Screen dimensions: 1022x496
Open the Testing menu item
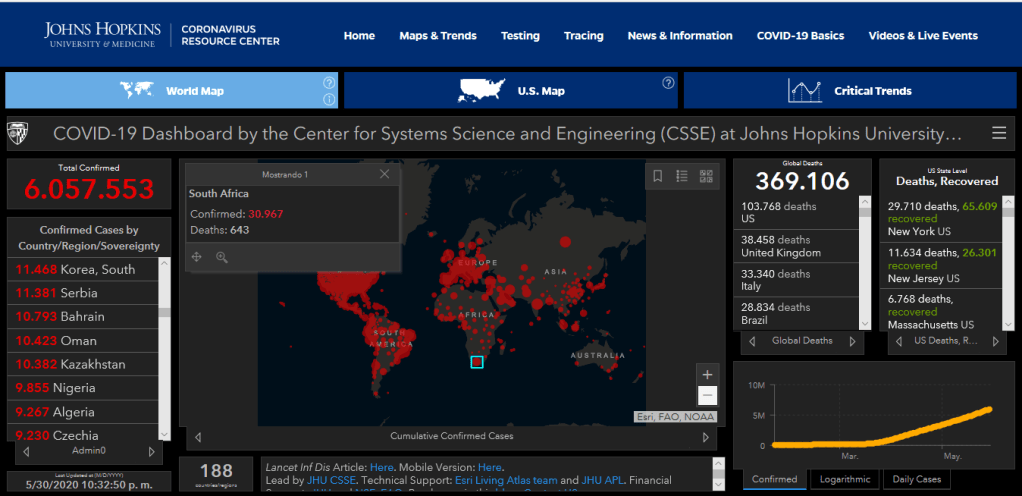tap(520, 36)
